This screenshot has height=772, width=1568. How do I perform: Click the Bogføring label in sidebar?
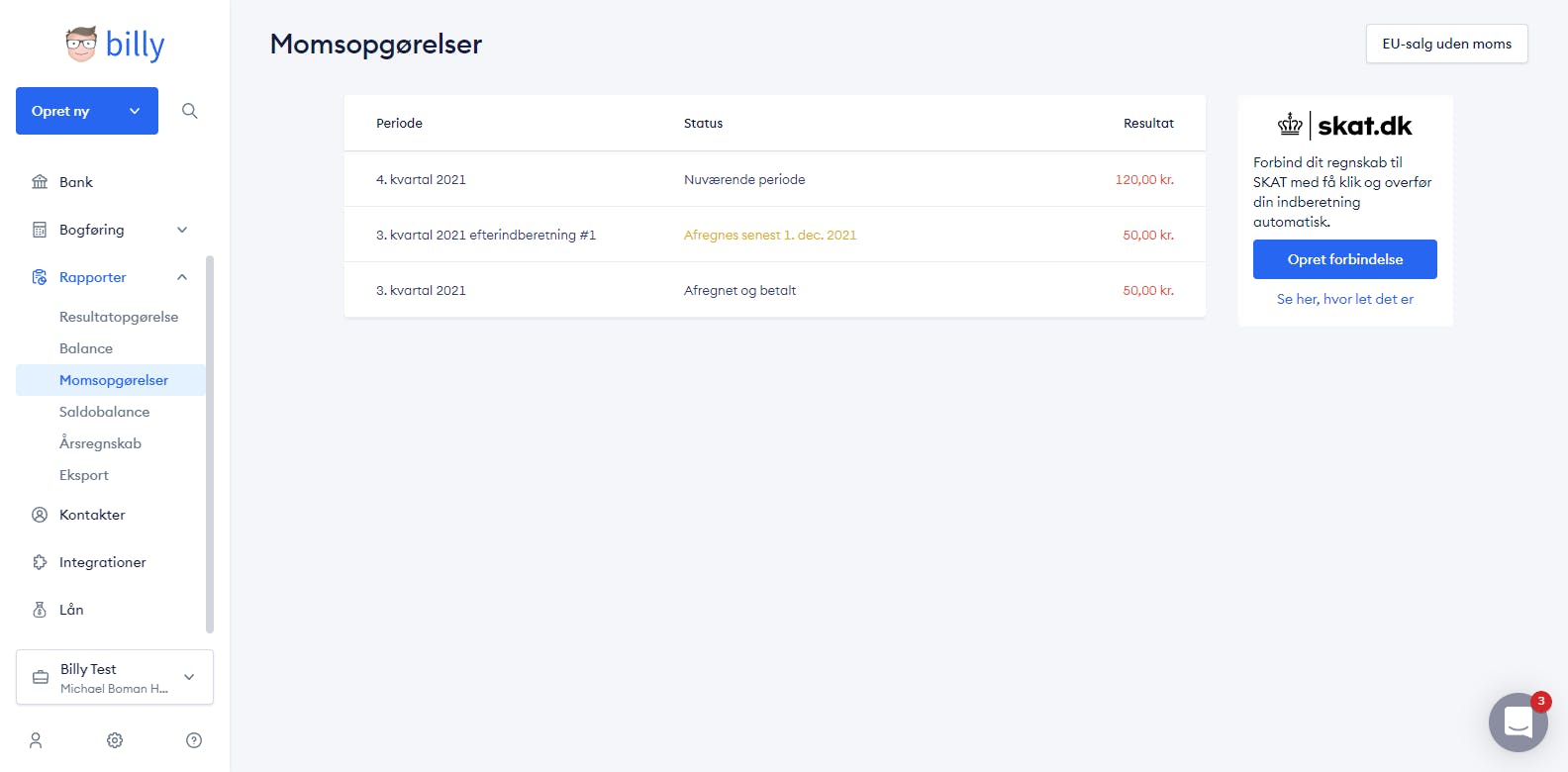click(x=92, y=230)
